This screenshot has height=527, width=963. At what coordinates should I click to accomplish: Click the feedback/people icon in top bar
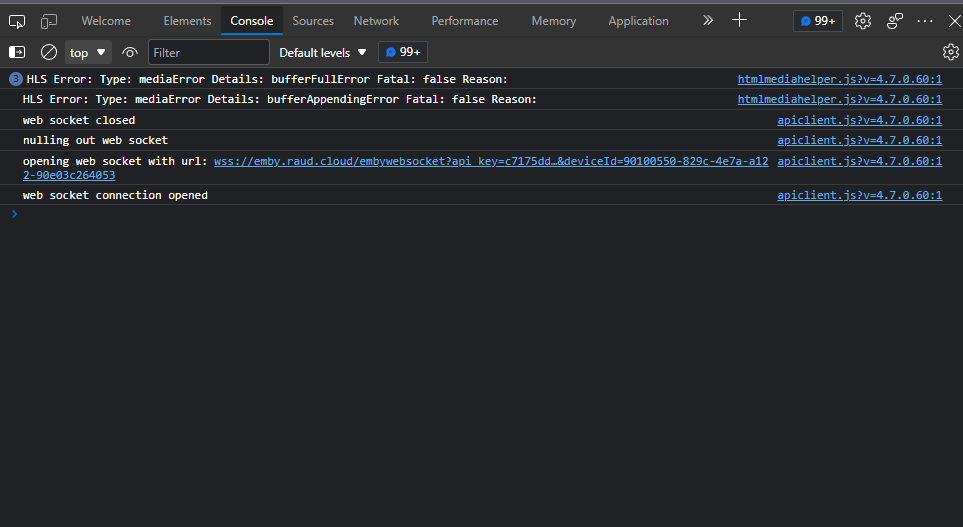tap(895, 21)
